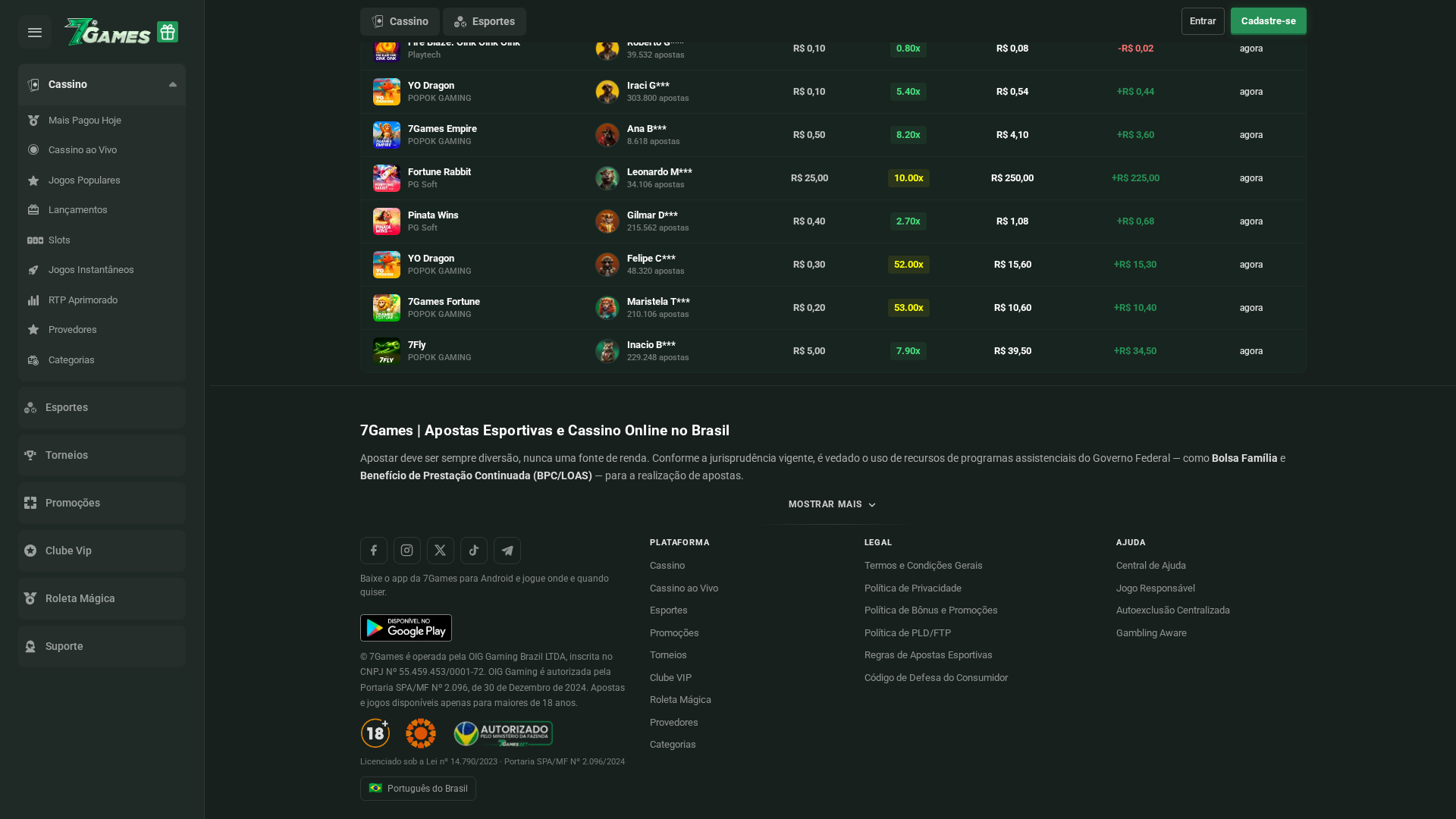This screenshot has height=819, width=1456.
Task: Click the 7Fly game thumbnail
Action: [x=387, y=351]
